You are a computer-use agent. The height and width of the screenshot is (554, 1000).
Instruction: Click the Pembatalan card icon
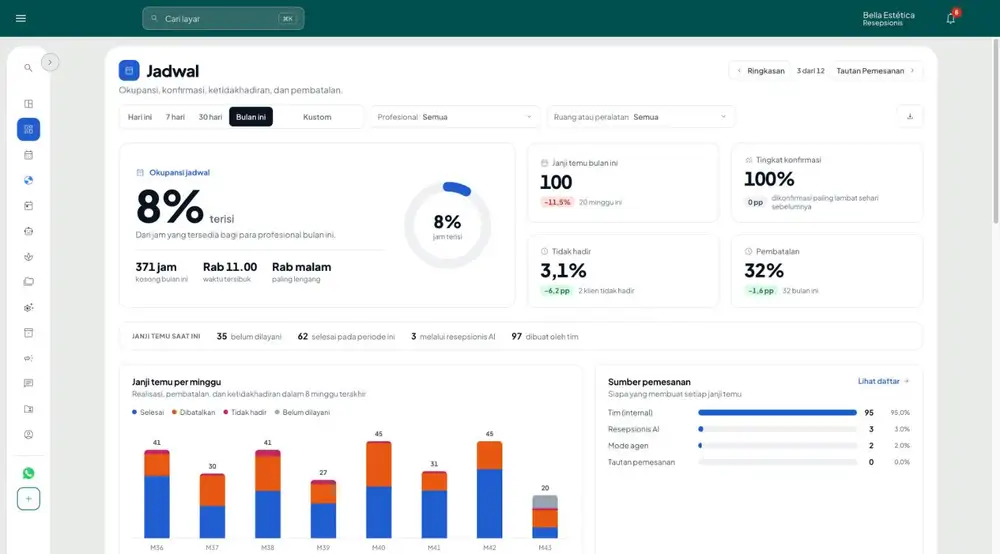click(x=748, y=251)
